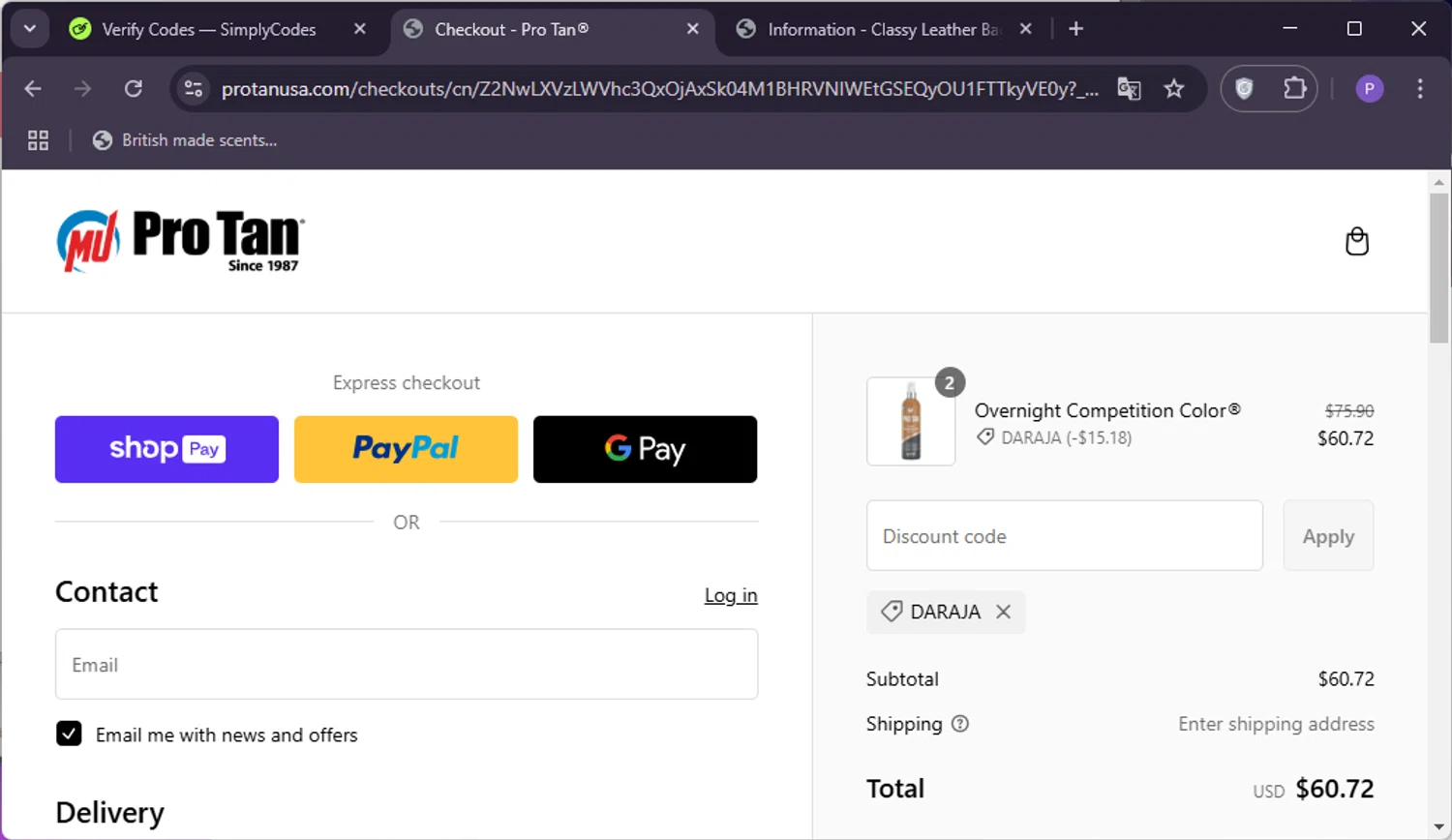Screen dimensions: 1452x840
Task: Reload the checkout page
Action: (x=134, y=89)
